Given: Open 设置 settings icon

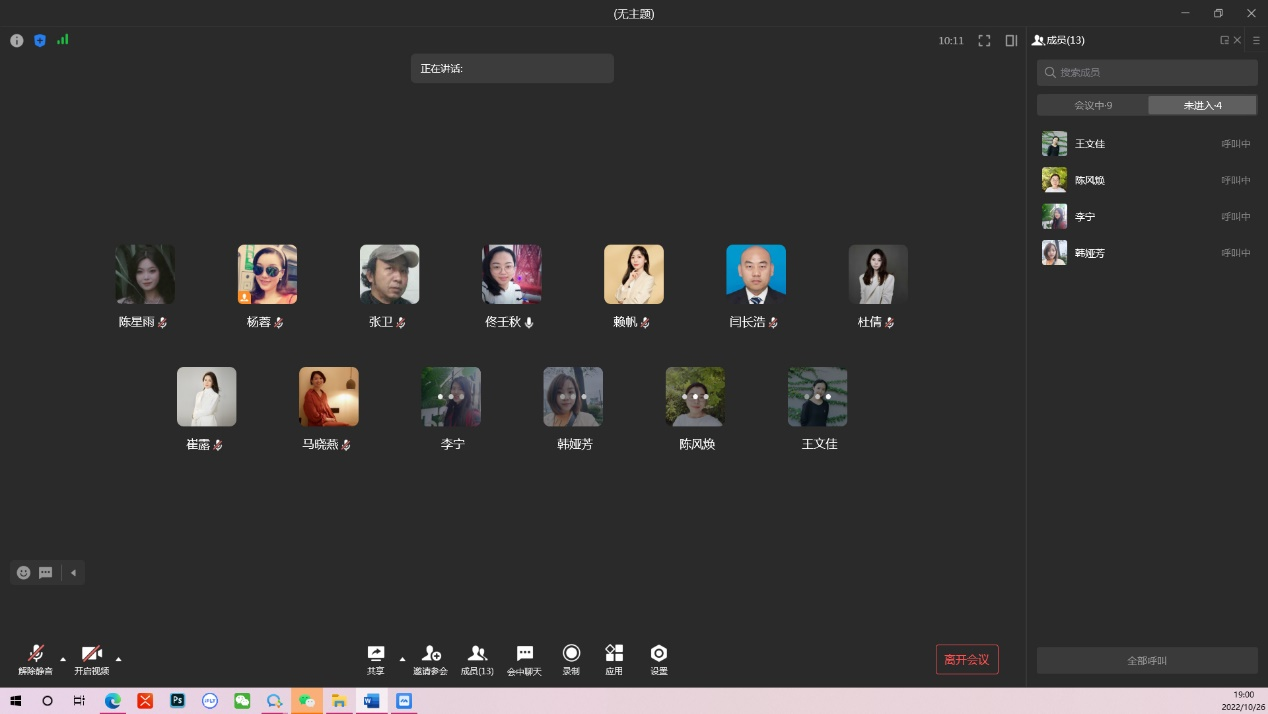Looking at the screenshot, I should coord(658,654).
